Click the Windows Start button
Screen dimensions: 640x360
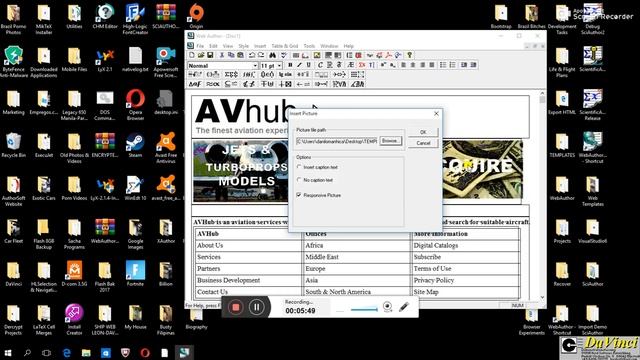click(8, 353)
